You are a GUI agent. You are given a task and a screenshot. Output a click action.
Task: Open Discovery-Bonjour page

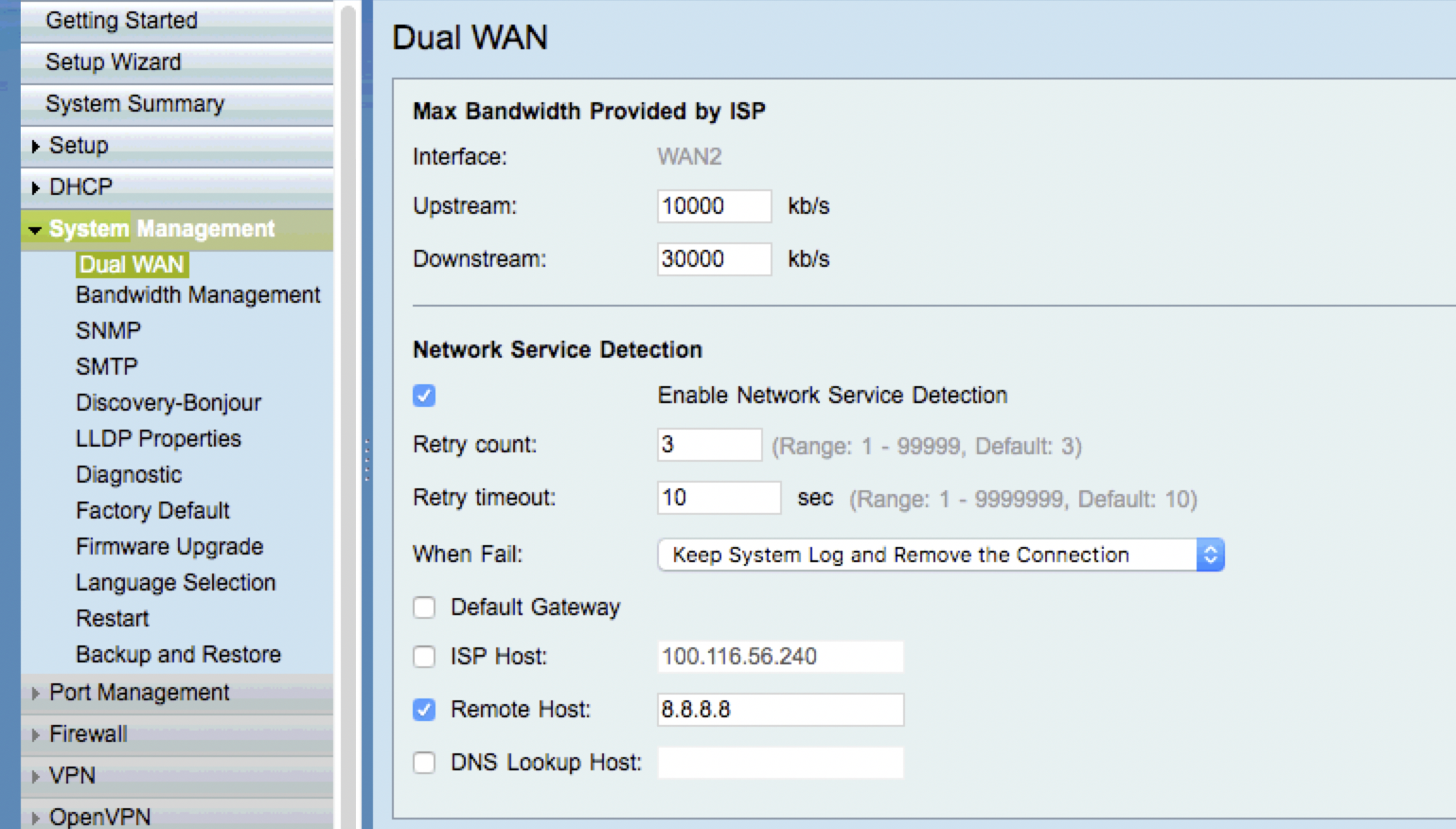click(169, 403)
